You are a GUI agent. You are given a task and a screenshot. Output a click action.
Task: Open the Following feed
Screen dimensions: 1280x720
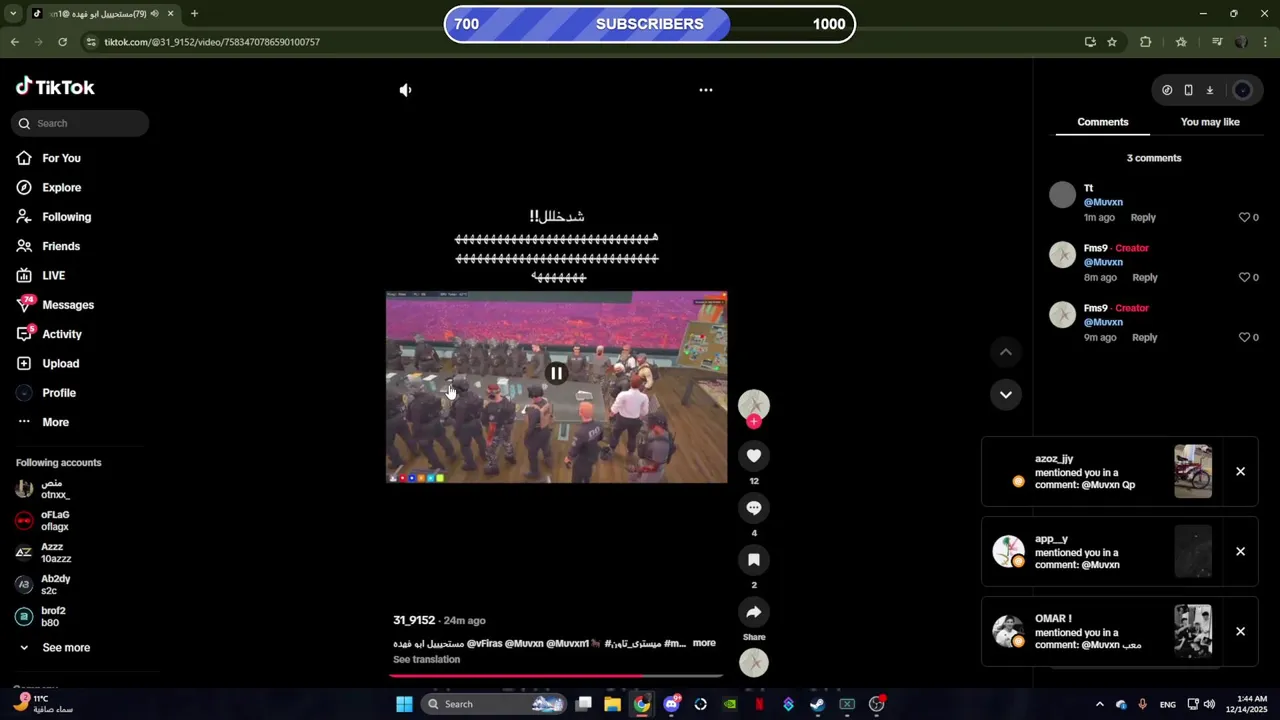[66, 217]
